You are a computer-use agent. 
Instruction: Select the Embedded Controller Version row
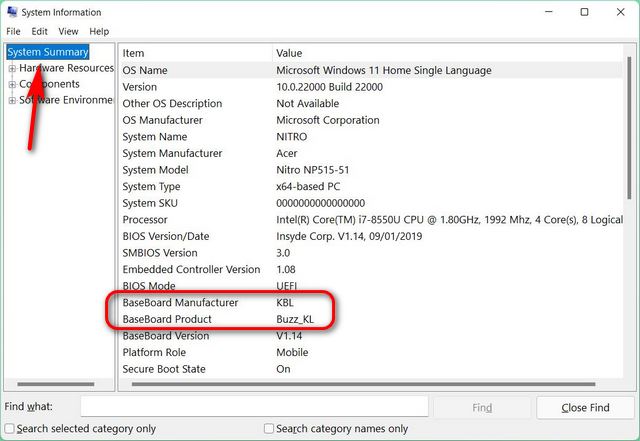coord(371,270)
